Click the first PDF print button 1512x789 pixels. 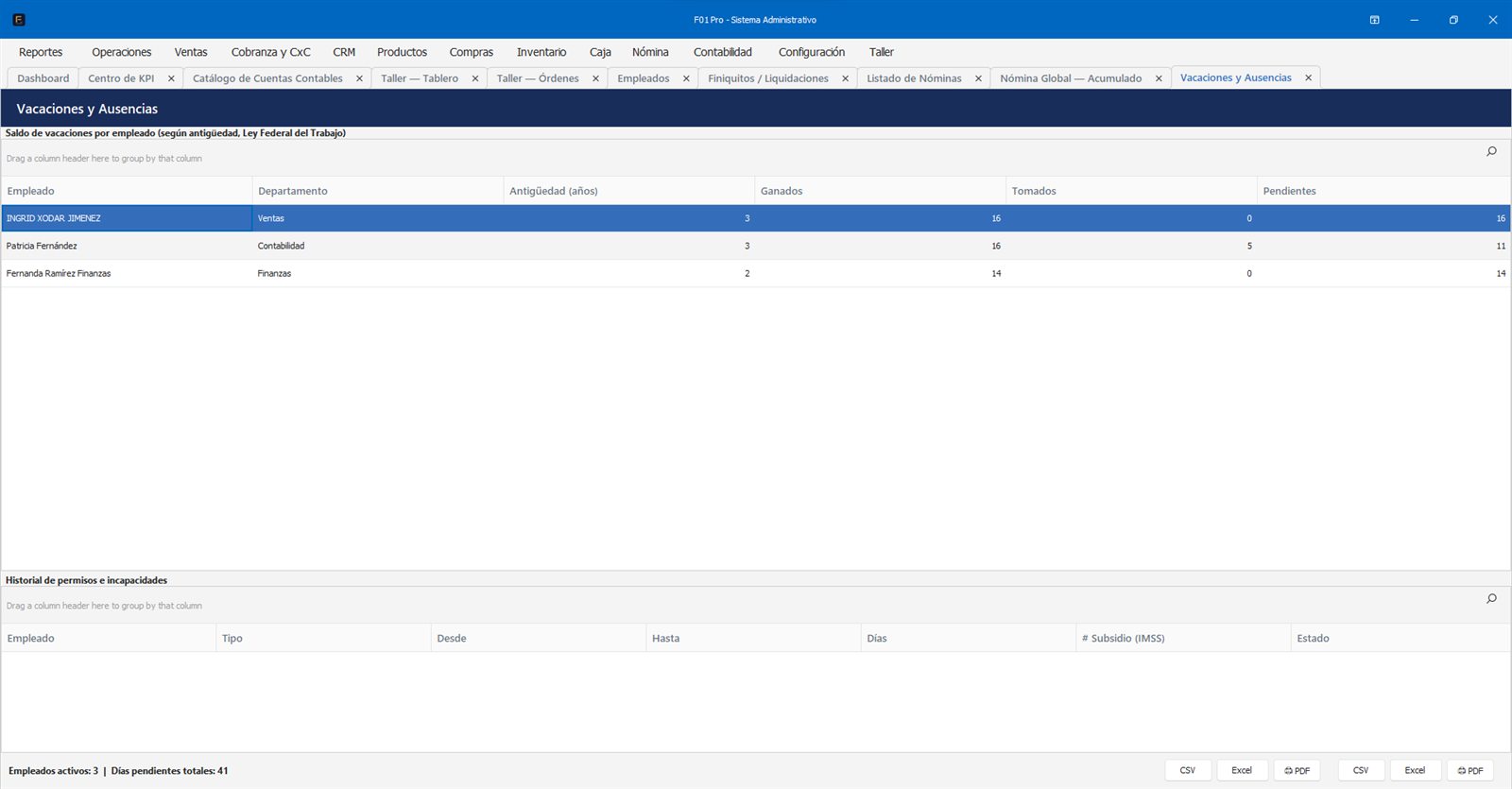(x=1297, y=770)
